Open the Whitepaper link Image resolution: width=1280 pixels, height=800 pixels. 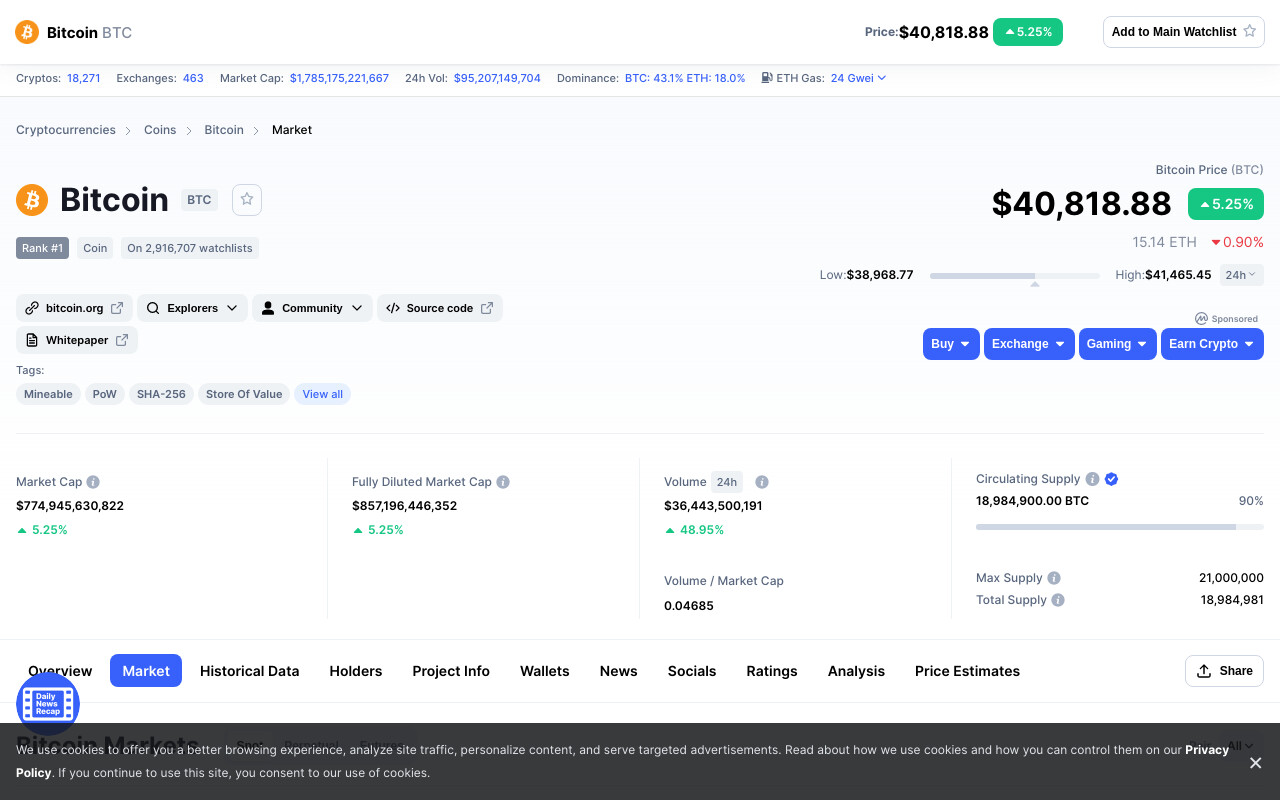[x=77, y=340]
